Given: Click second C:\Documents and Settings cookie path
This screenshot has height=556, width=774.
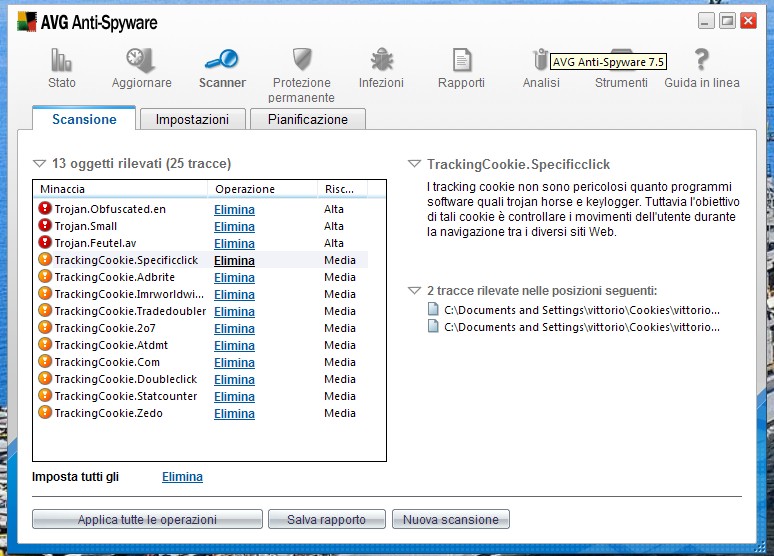Looking at the screenshot, I should tap(582, 327).
